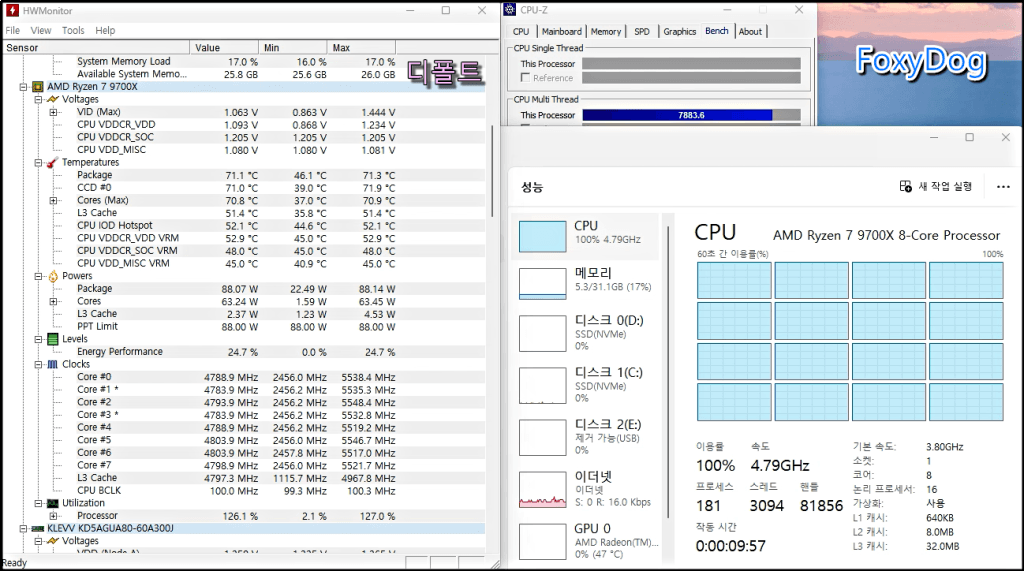The image size is (1024, 571).
Task: Click the new task run icon in Task Manager
Action: tap(905, 186)
